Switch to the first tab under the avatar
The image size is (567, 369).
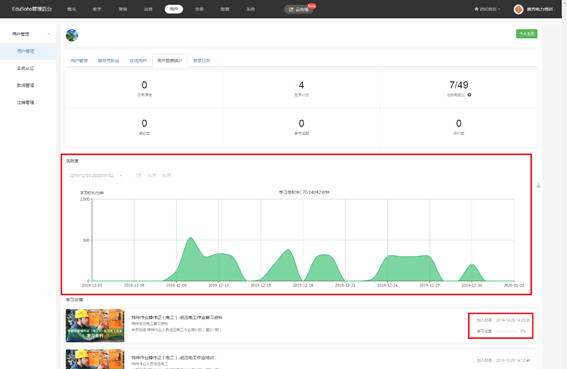pos(79,61)
